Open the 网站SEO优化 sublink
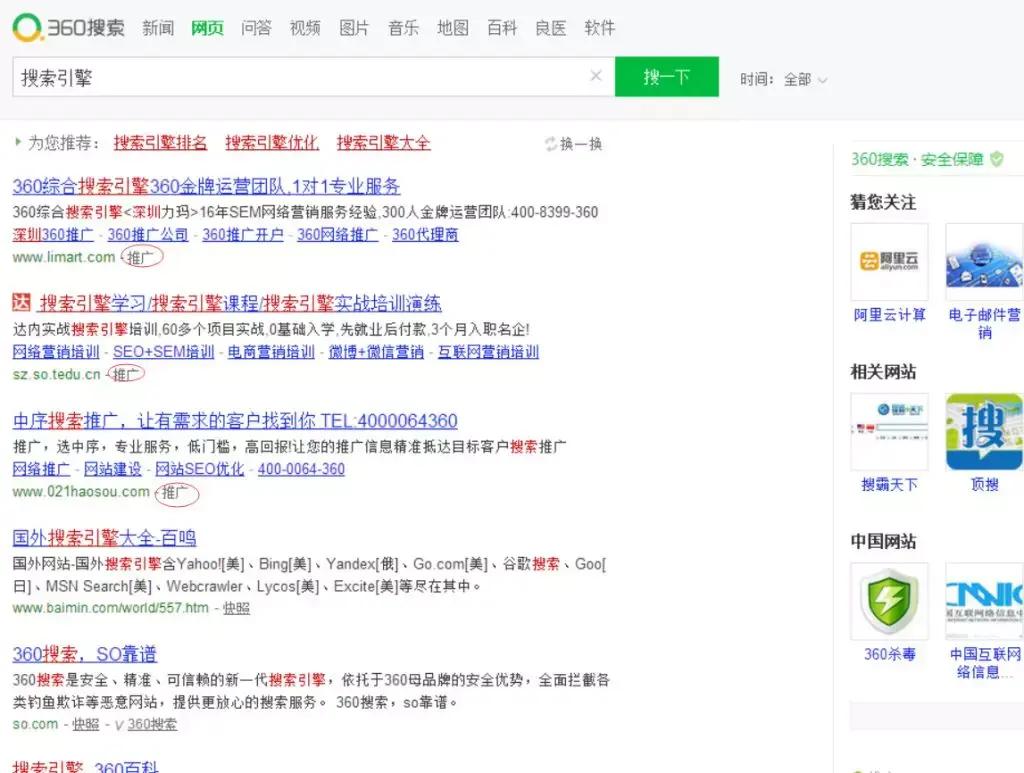Screen dimensions: 1024x773 [x=200, y=469]
